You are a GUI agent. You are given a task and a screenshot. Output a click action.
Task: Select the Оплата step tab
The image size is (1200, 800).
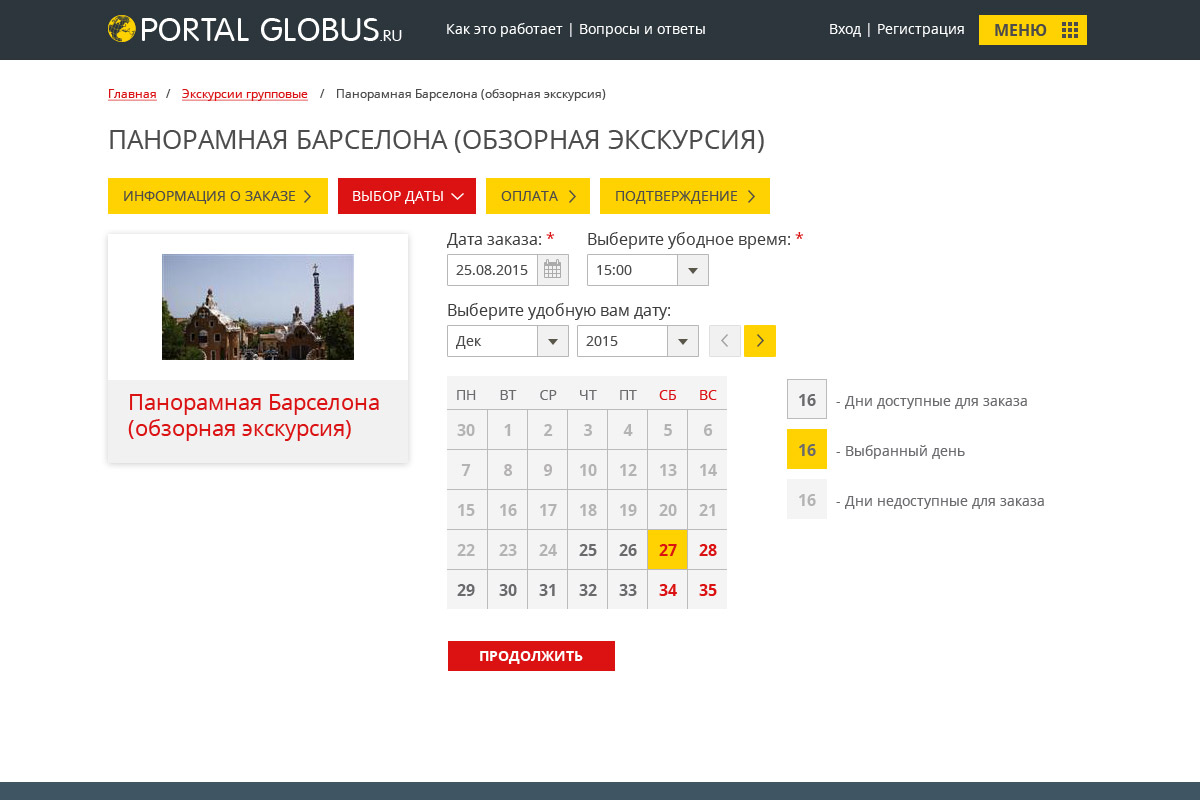537,196
